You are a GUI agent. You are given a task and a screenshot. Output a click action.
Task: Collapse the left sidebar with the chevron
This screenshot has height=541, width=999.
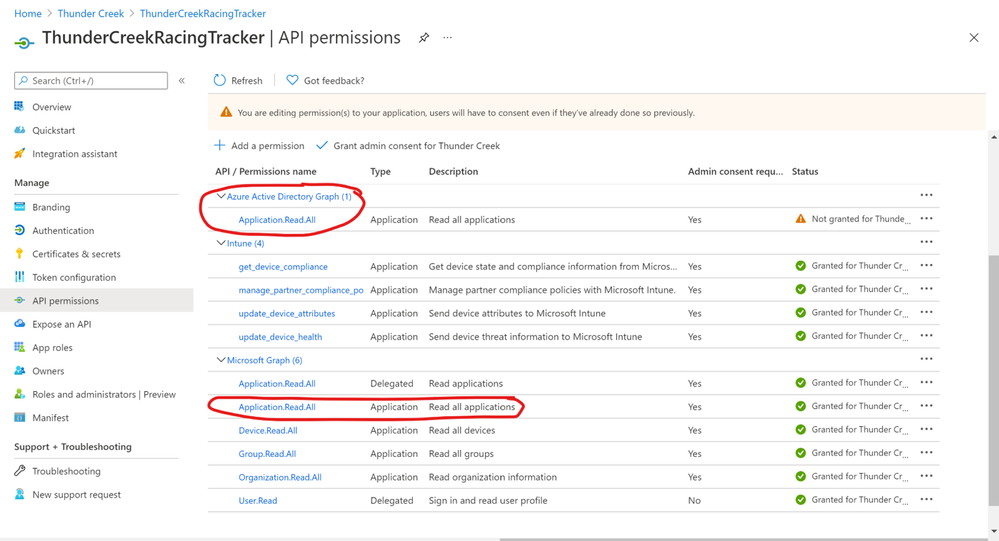182,80
